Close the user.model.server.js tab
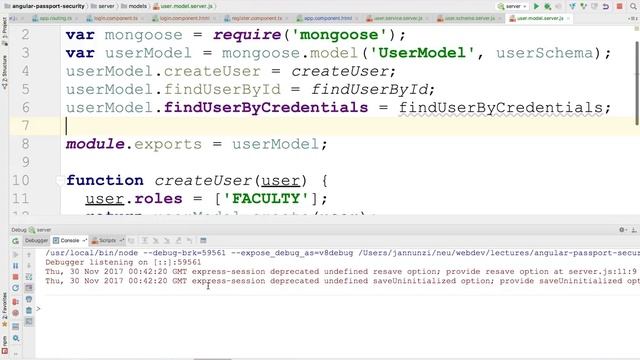 [568, 18]
